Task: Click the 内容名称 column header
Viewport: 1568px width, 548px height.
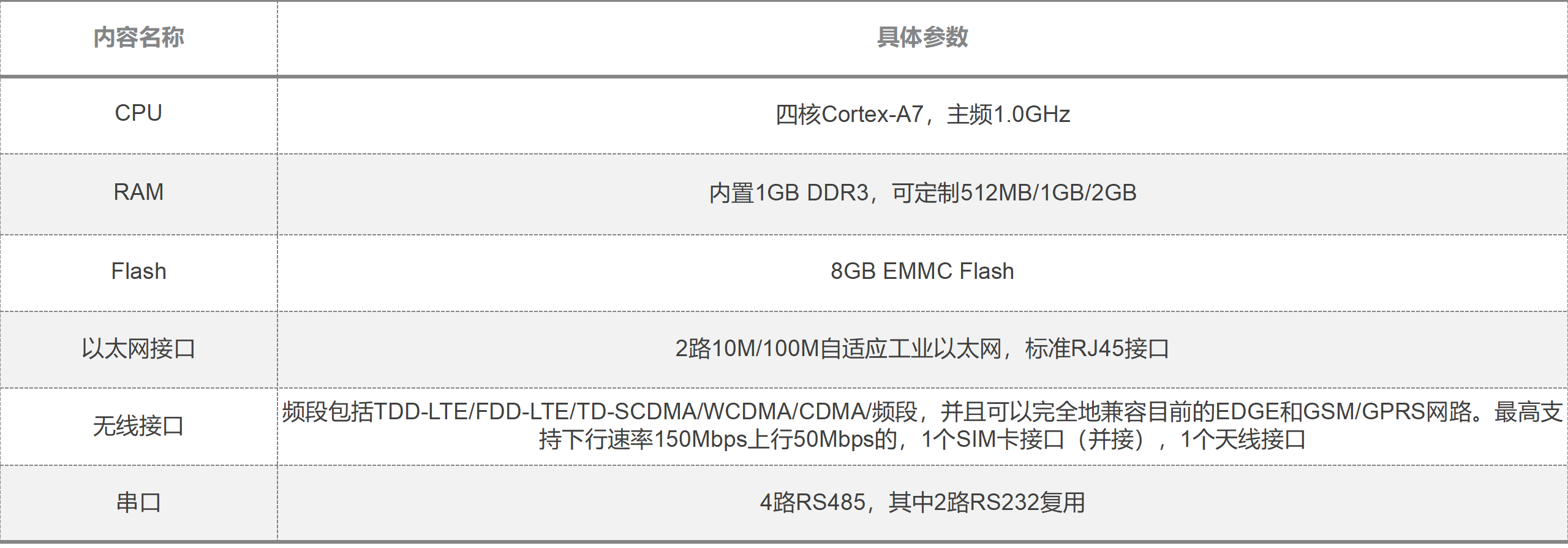Action: click(x=138, y=37)
